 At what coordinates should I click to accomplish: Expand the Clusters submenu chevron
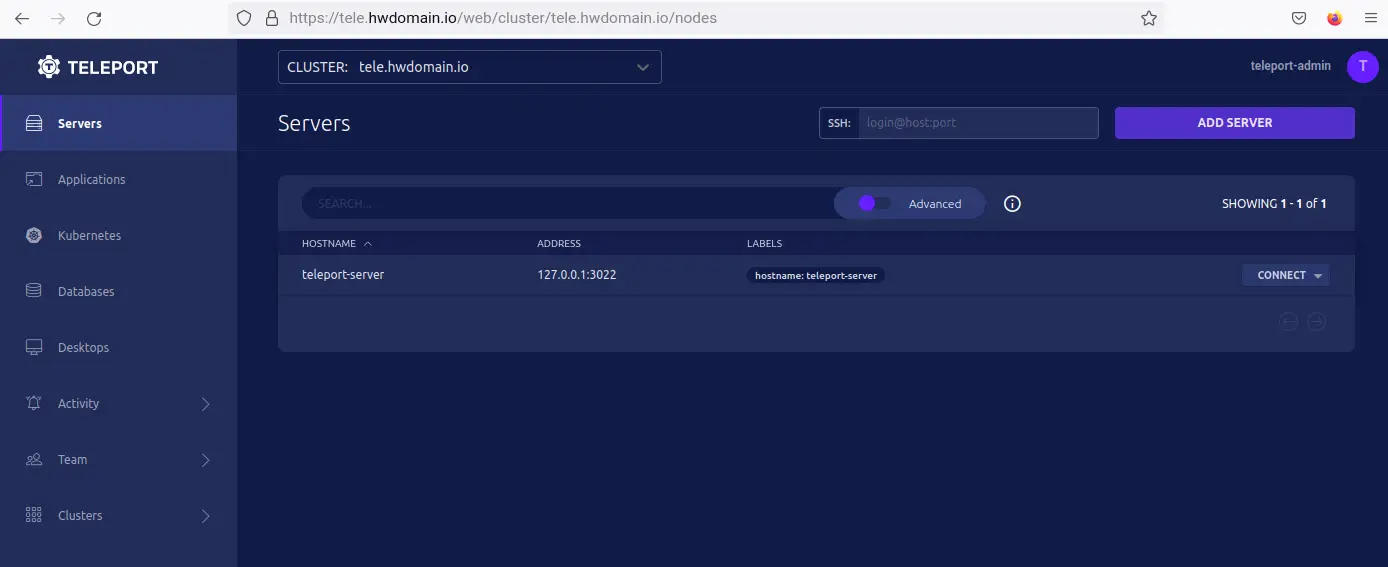pyautogui.click(x=206, y=516)
